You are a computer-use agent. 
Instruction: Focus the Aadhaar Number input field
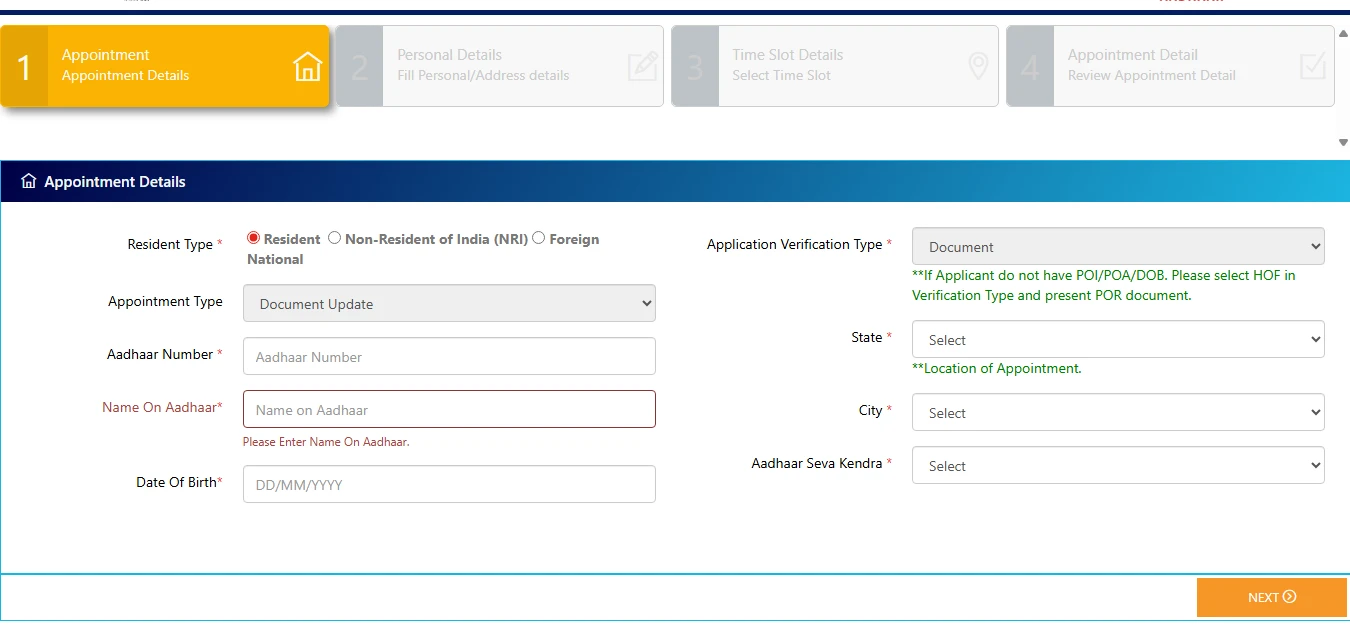449,356
